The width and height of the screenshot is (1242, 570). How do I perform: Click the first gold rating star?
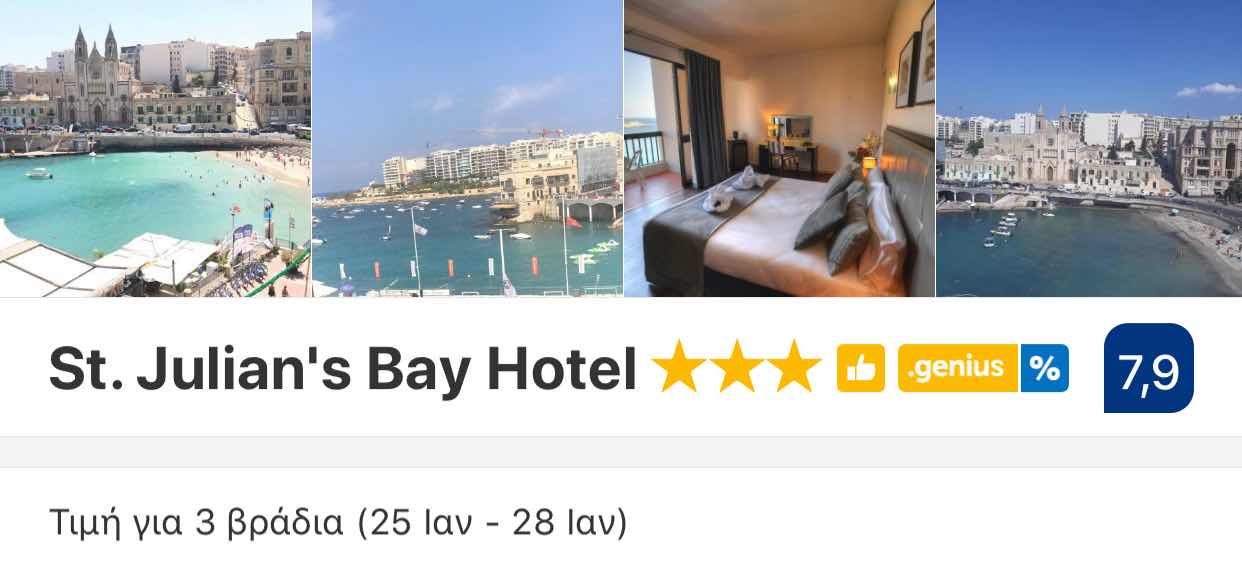678,367
